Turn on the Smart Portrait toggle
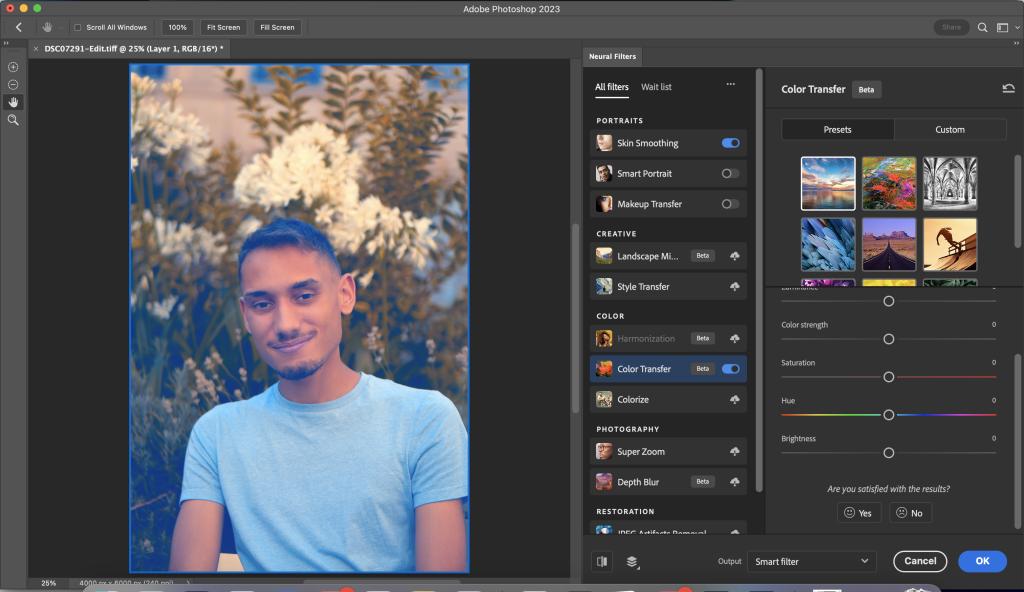 731,173
